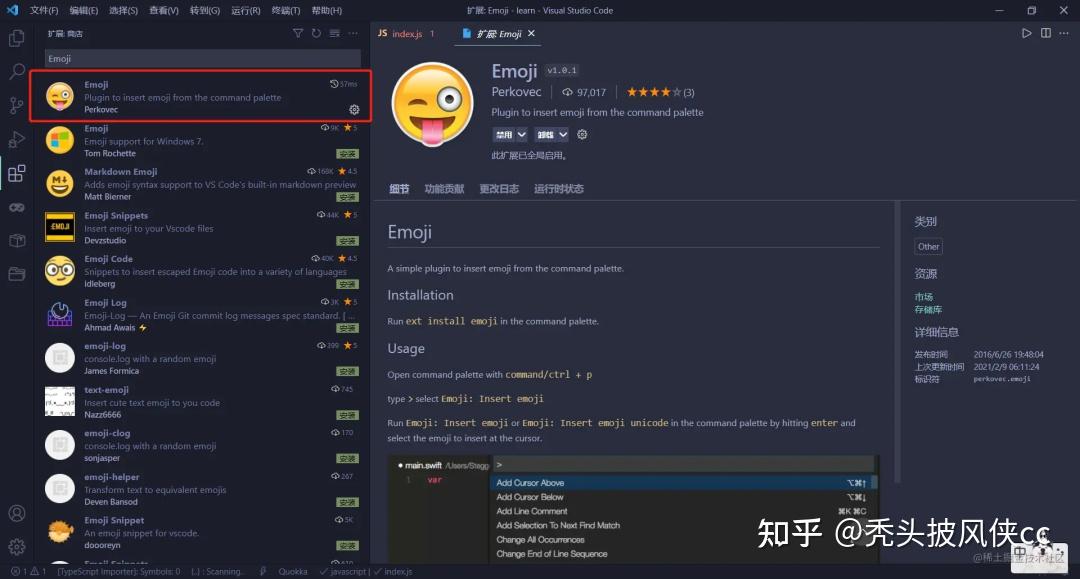Open errors and warnings count in status bar
The height and width of the screenshot is (579, 1080).
point(28,571)
